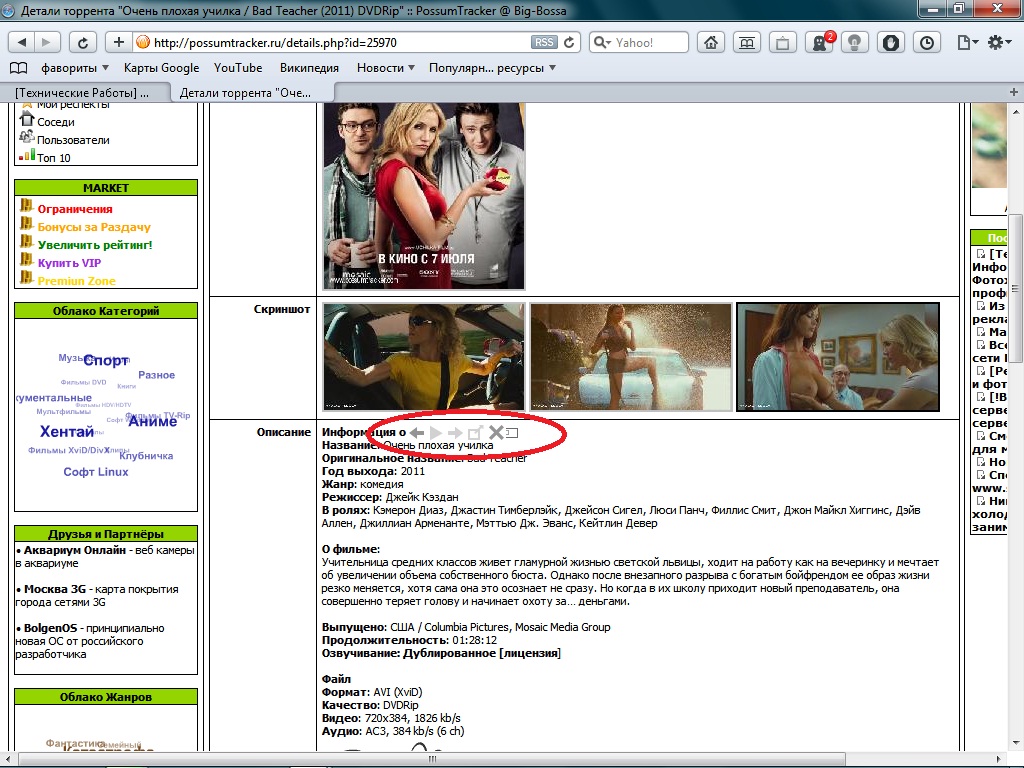Click the left arrow icon above description
The height and width of the screenshot is (768, 1024).
[x=417, y=432]
